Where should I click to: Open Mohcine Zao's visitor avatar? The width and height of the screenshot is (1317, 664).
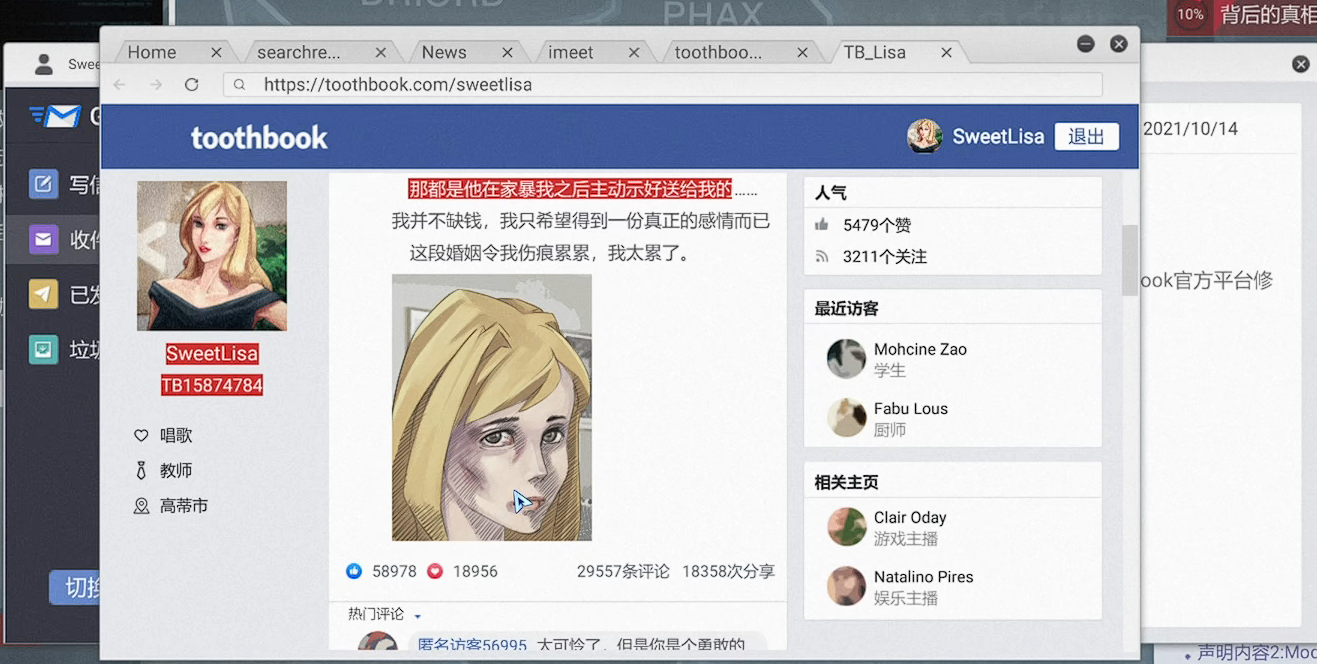tap(846, 359)
